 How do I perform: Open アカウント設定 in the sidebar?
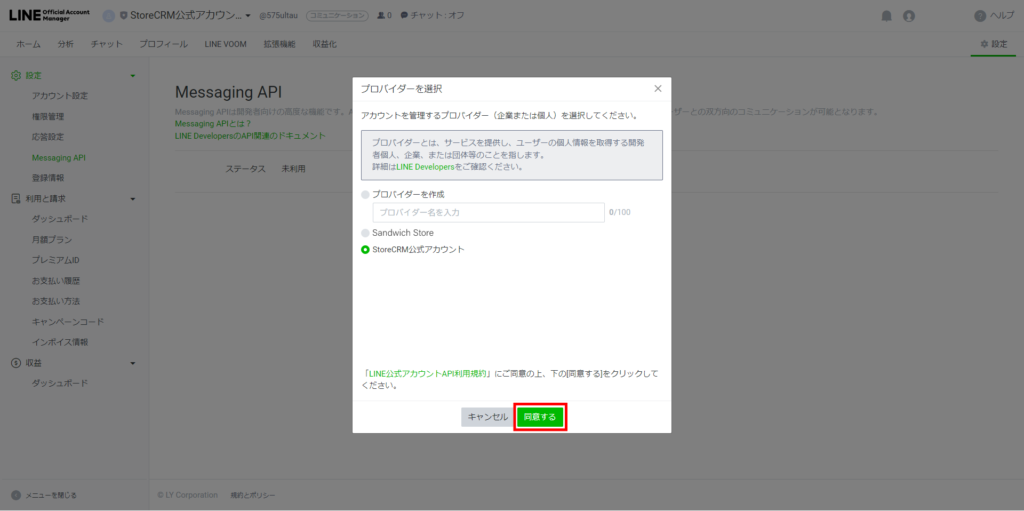pyautogui.click(x=59, y=96)
